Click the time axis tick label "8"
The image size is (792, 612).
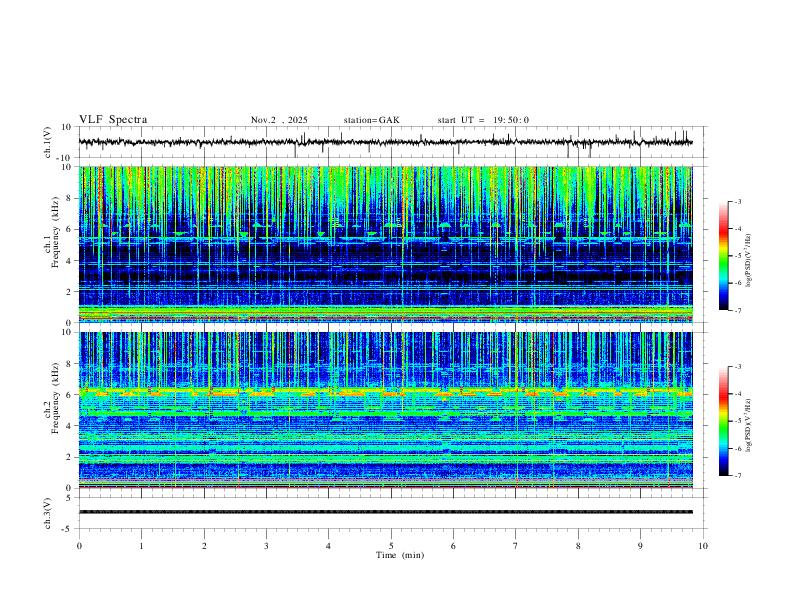click(578, 546)
